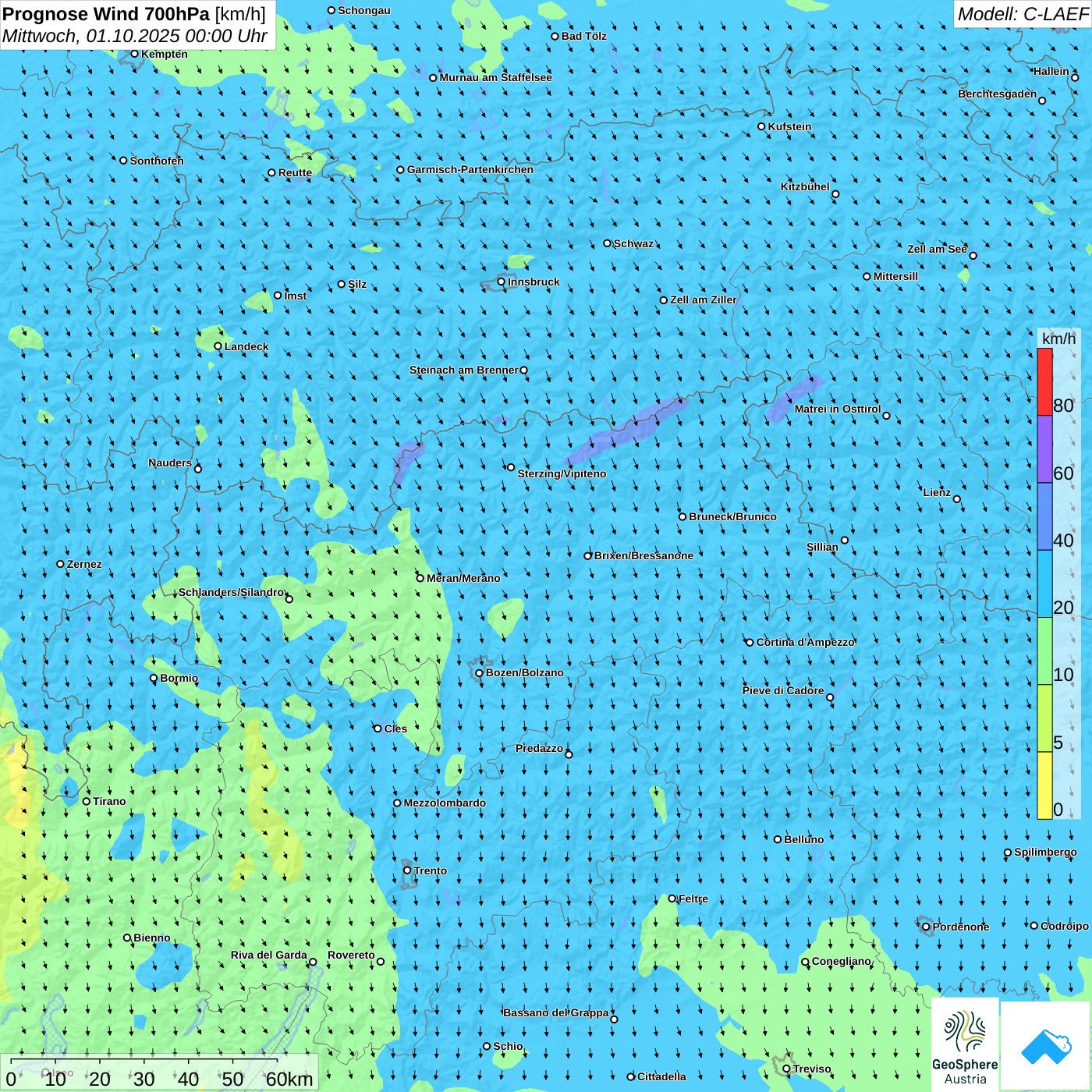Image resolution: width=1092 pixels, height=1092 pixels.
Task: Click the 'Schlanders/Silandro' label
Action: [232, 592]
